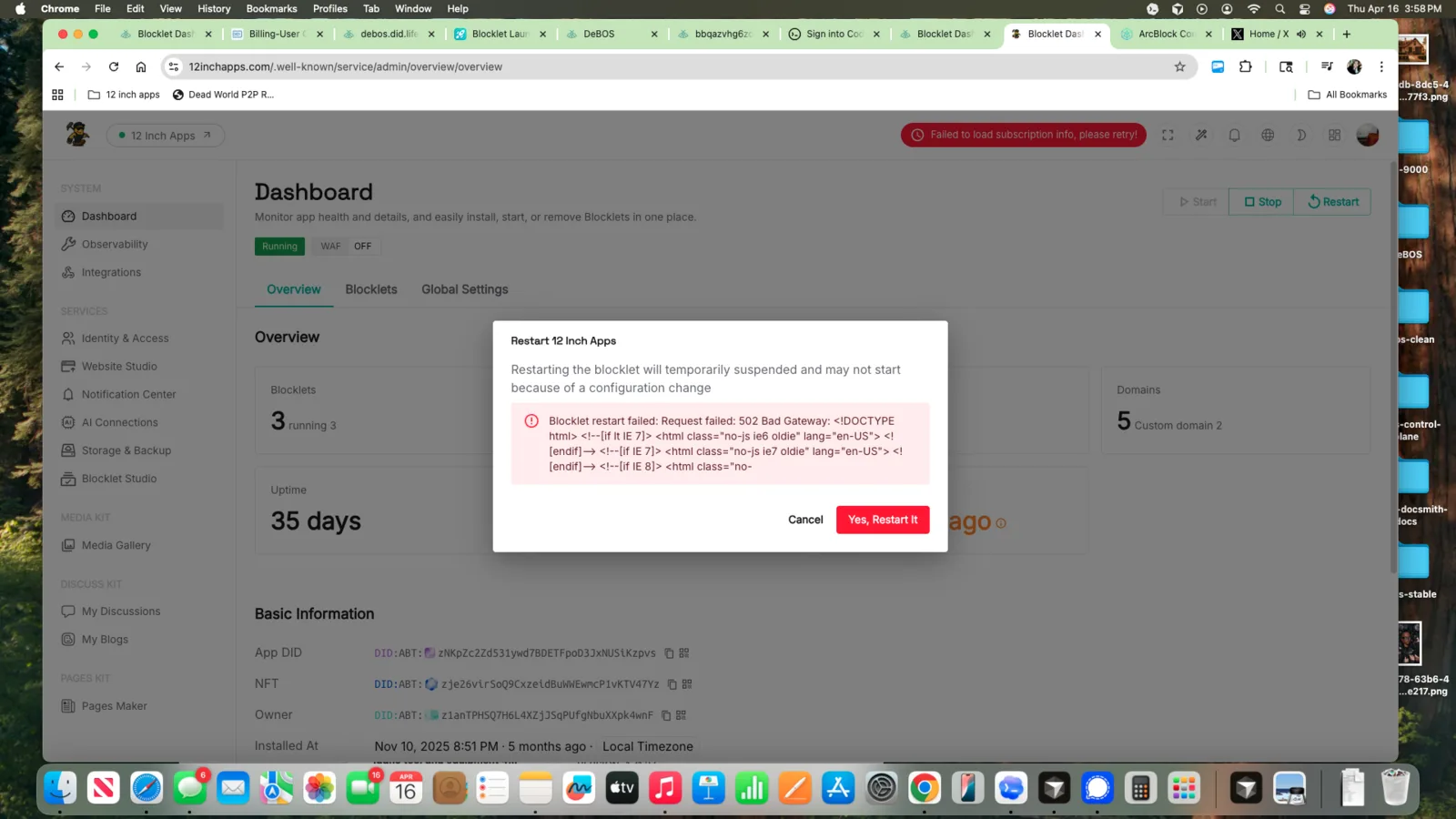Open the Dead World P2P bookmark
Viewport: 1456px width, 819px height.
[223, 95]
